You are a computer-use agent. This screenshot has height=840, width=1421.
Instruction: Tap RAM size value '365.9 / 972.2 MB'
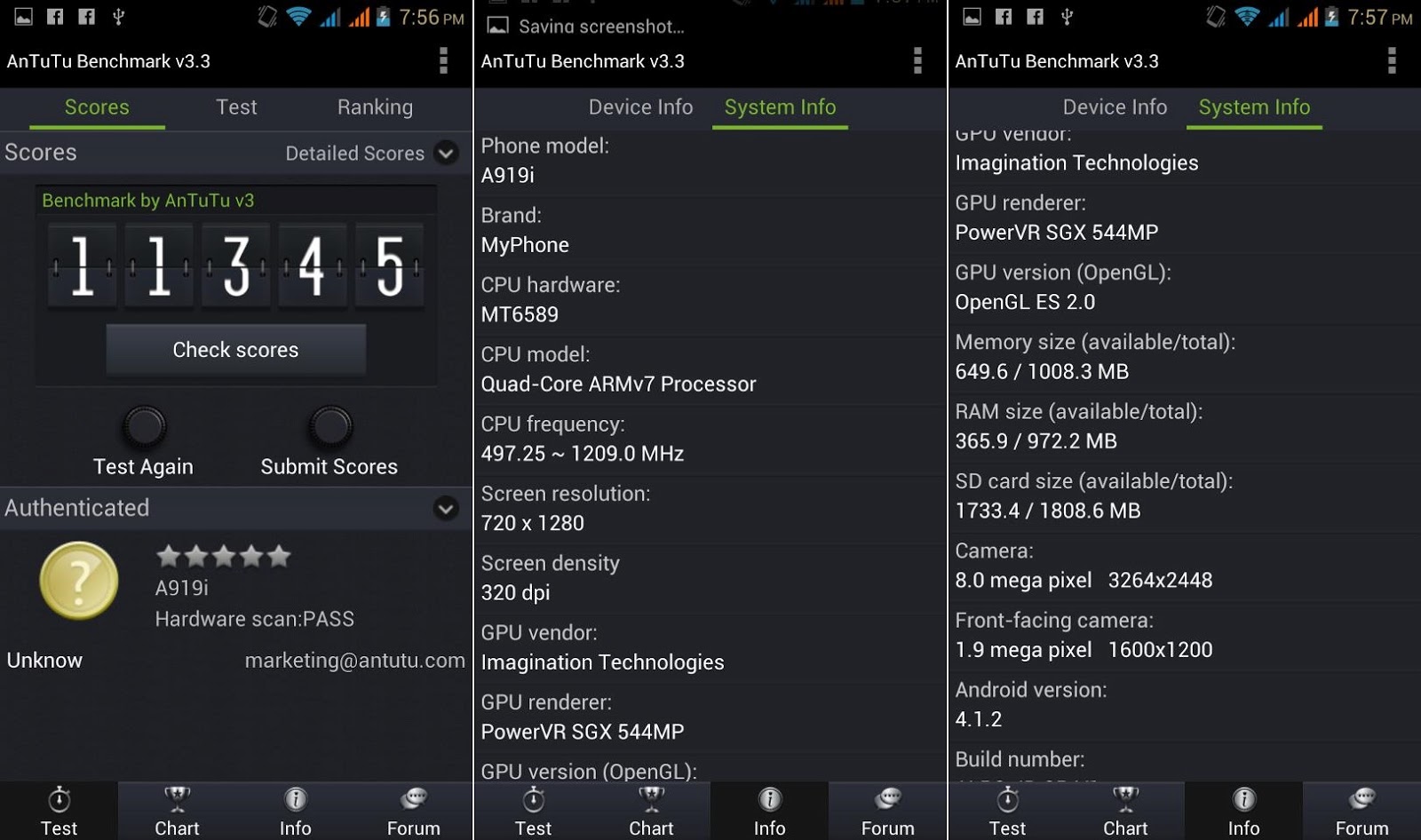coord(1036,440)
